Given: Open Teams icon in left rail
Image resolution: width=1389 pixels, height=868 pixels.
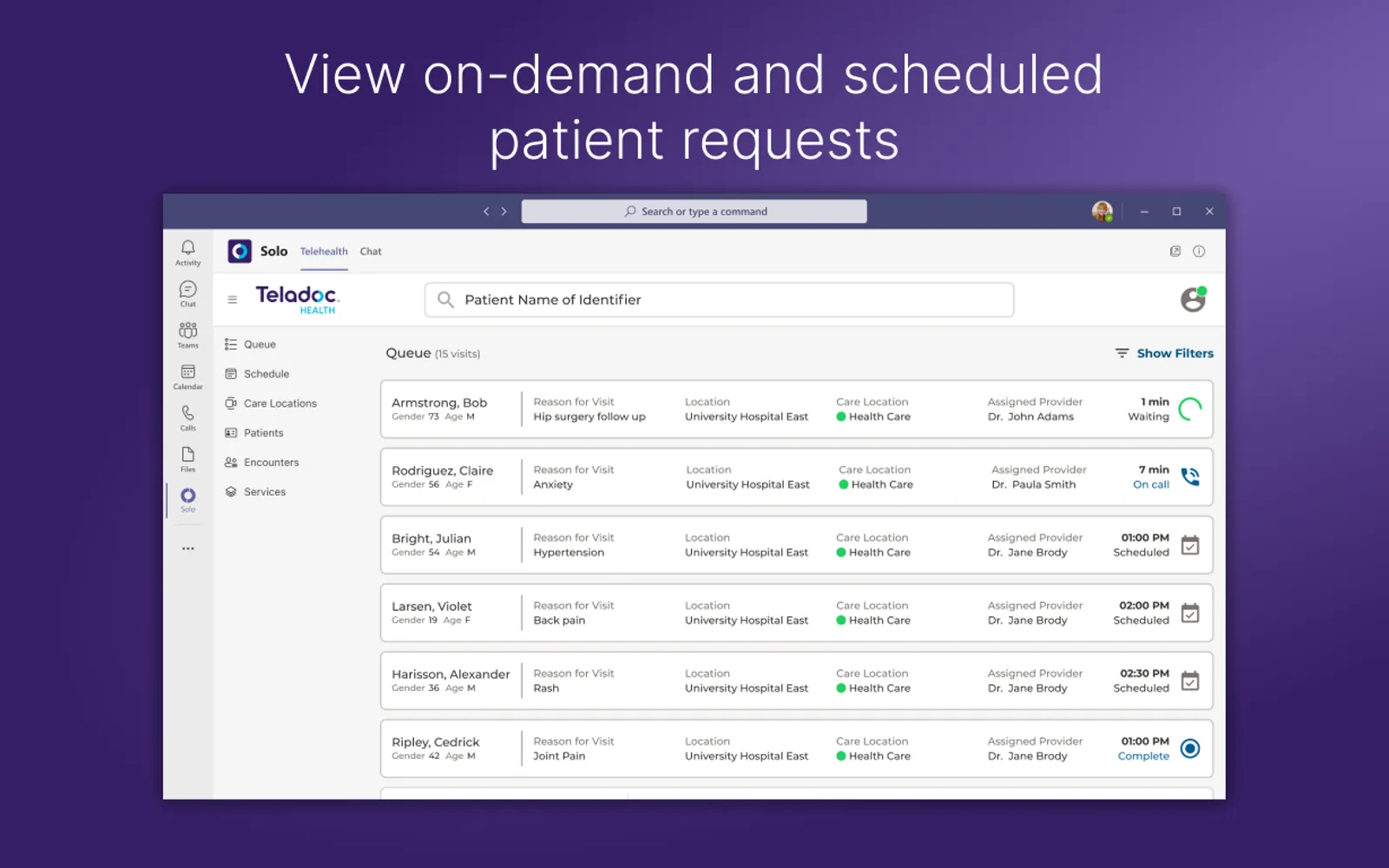Looking at the screenshot, I should pyautogui.click(x=188, y=335).
